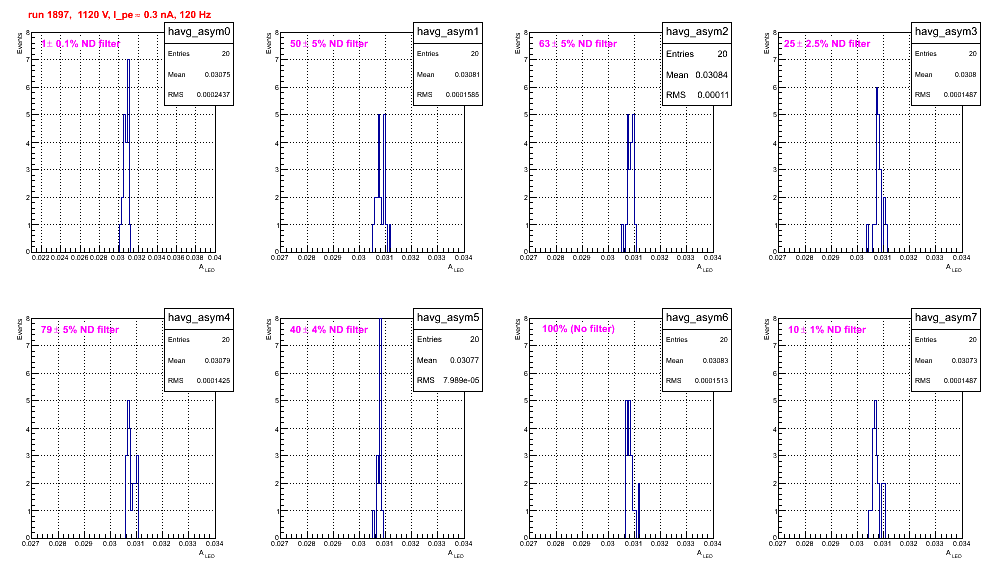996x572 pixels.
Task: Select the havg_asym5 stats box title
Action: pos(448,318)
